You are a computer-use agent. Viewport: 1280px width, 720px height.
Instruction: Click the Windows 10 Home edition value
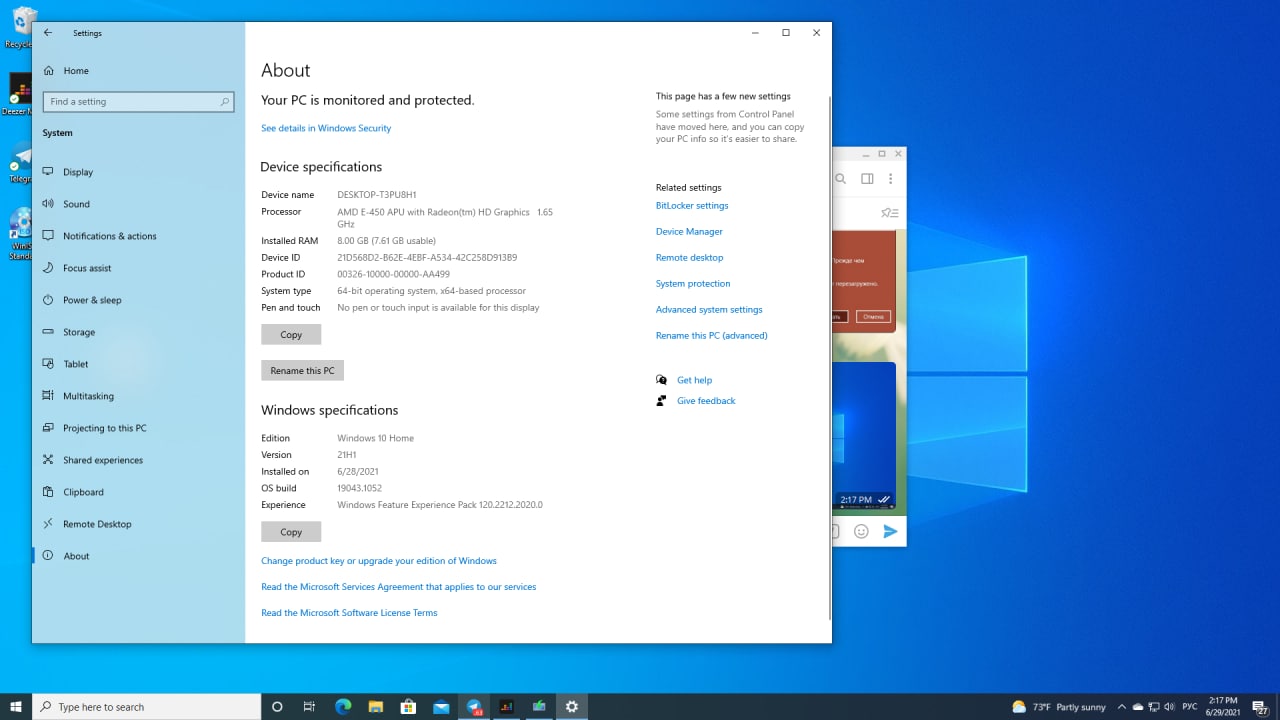pyautogui.click(x=375, y=438)
